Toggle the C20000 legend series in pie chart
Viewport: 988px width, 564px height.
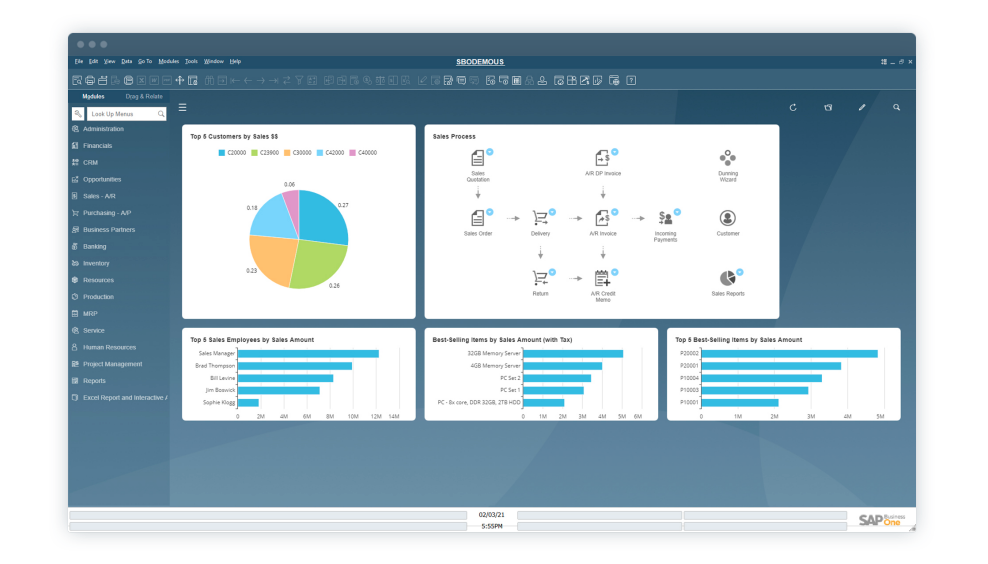[x=234, y=153]
